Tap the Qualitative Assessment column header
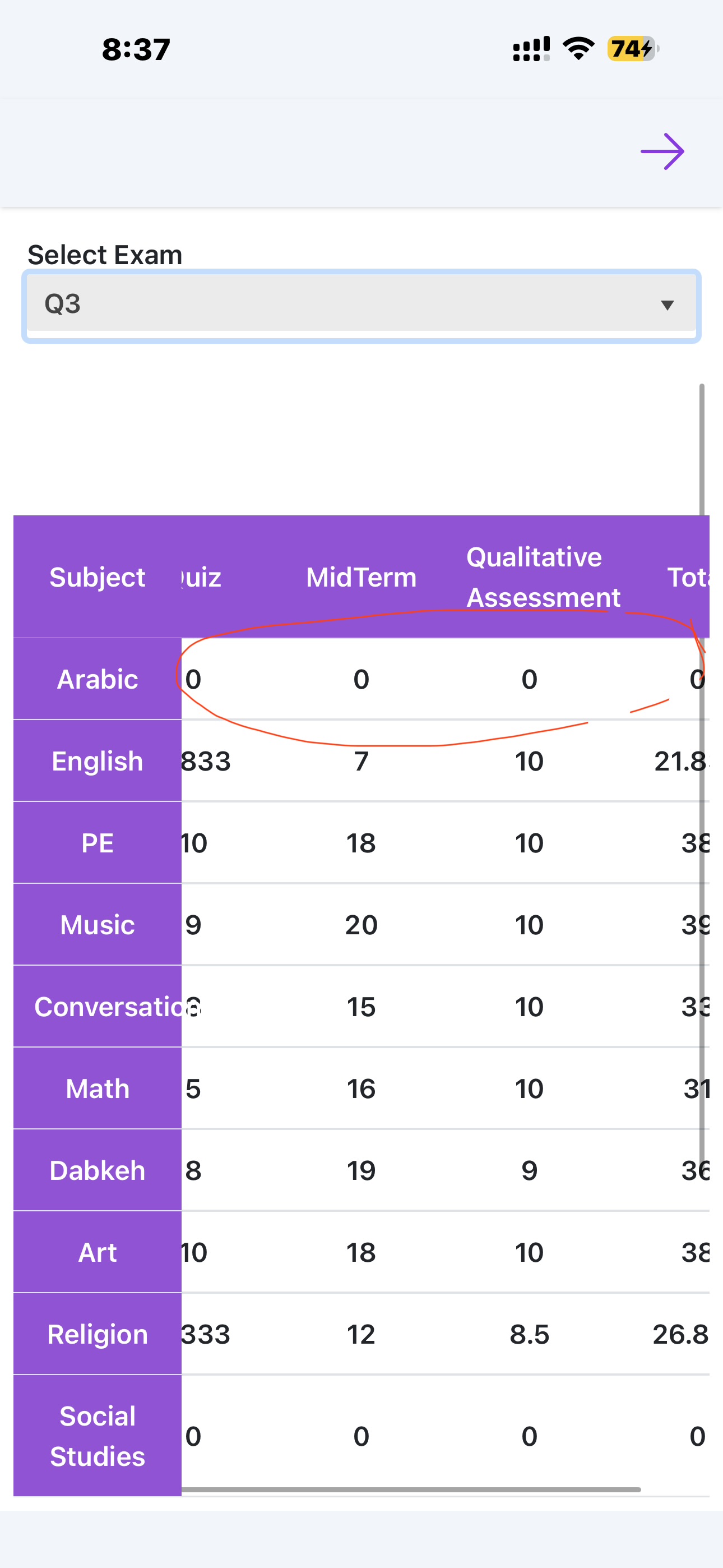Image resolution: width=723 pixels, height=1568 pixels. pos(543,577)
